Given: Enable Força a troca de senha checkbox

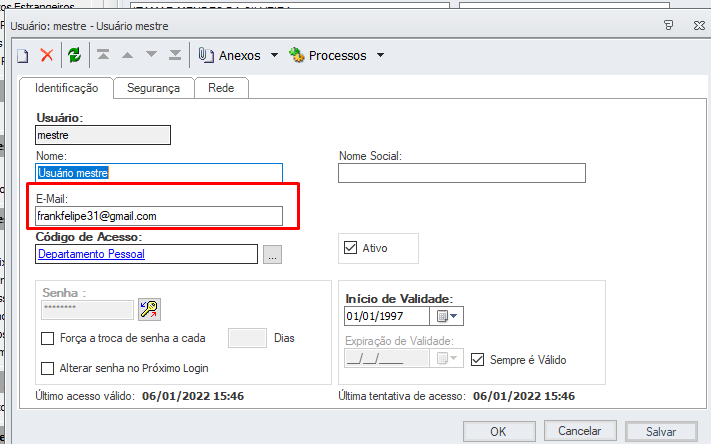Looking at the screenshot, I should tap(48, 338).
